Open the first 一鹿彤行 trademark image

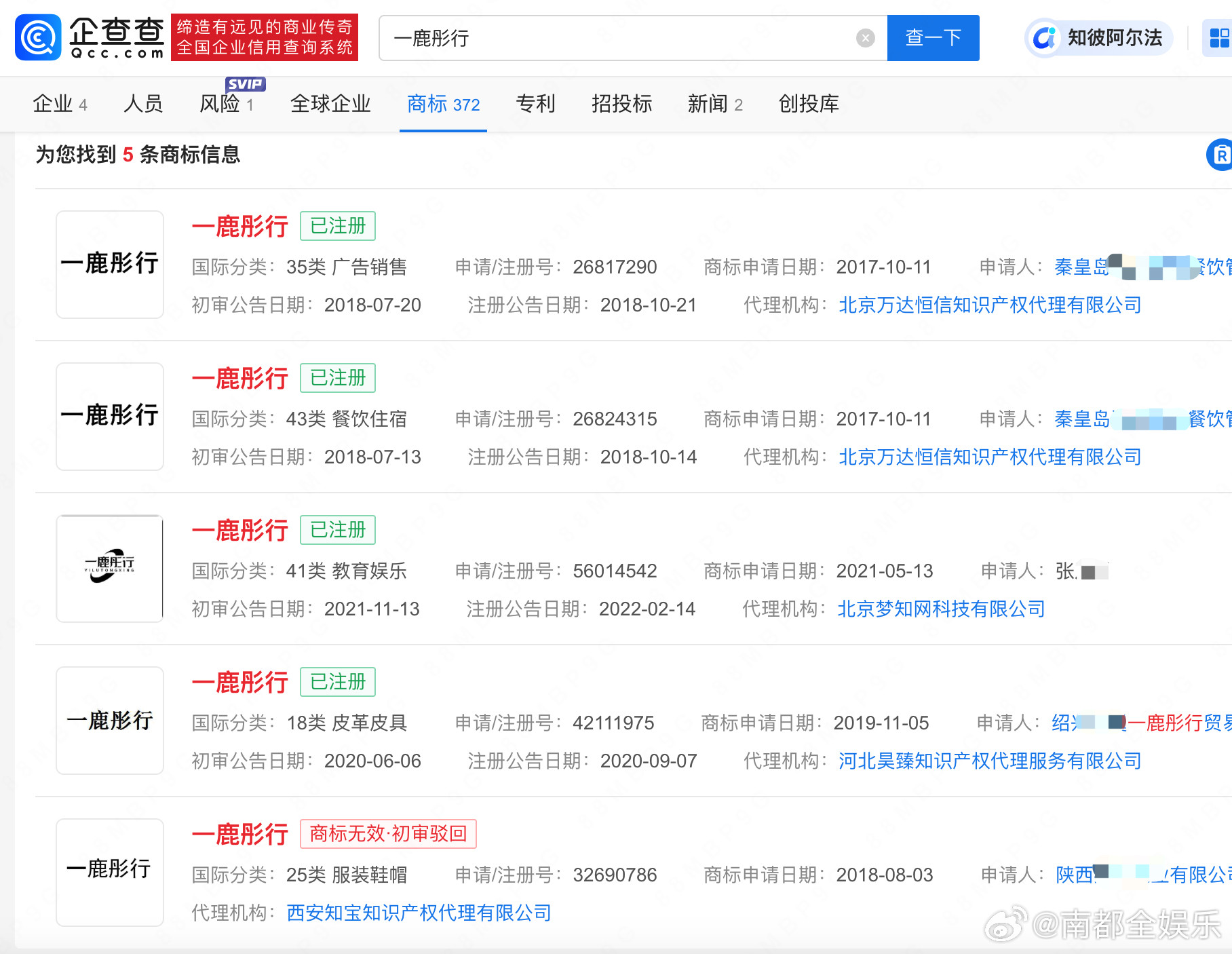(110, 265)
